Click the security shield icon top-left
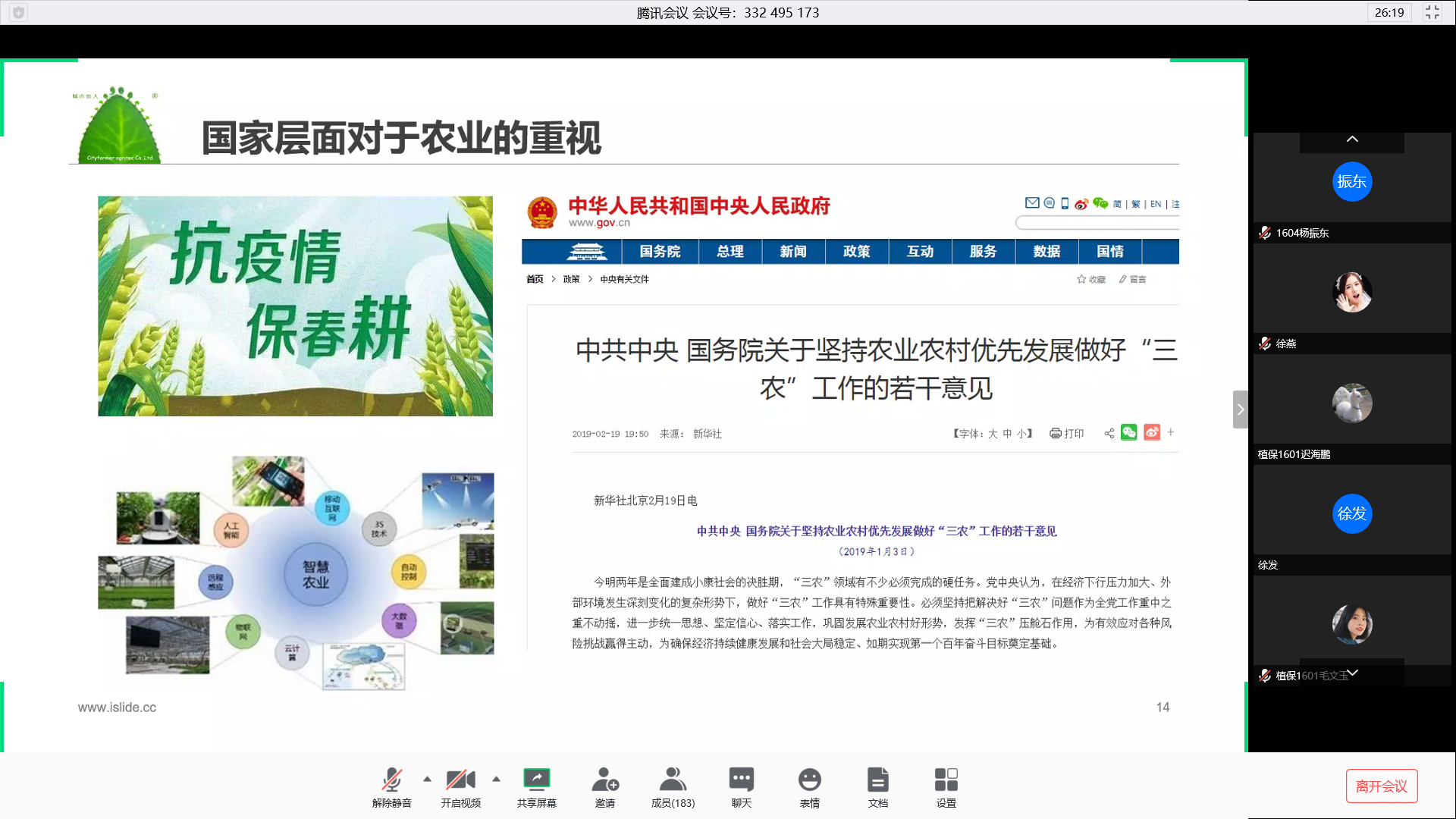The width and height of the screenshot is (1456, 819). click(x=18, y=12)
